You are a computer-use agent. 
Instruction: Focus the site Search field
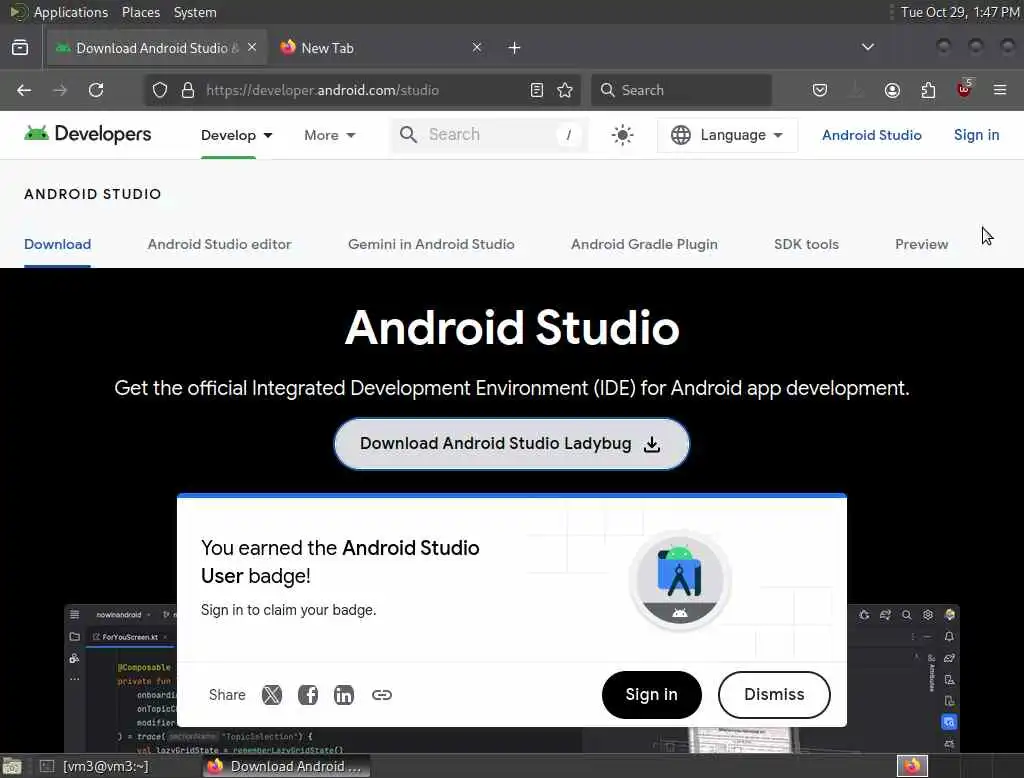488,135
